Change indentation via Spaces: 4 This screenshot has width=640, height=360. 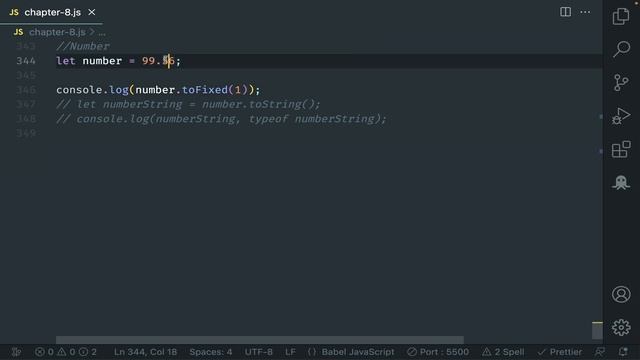pyautogui.click(x=211, y=352)
